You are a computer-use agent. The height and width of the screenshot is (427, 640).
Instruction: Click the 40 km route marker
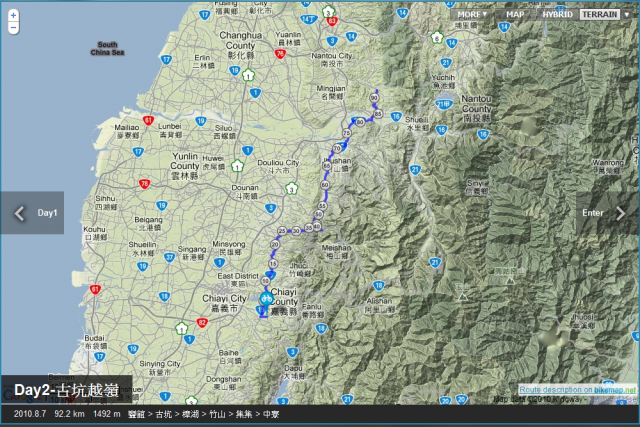pos(317,226)
